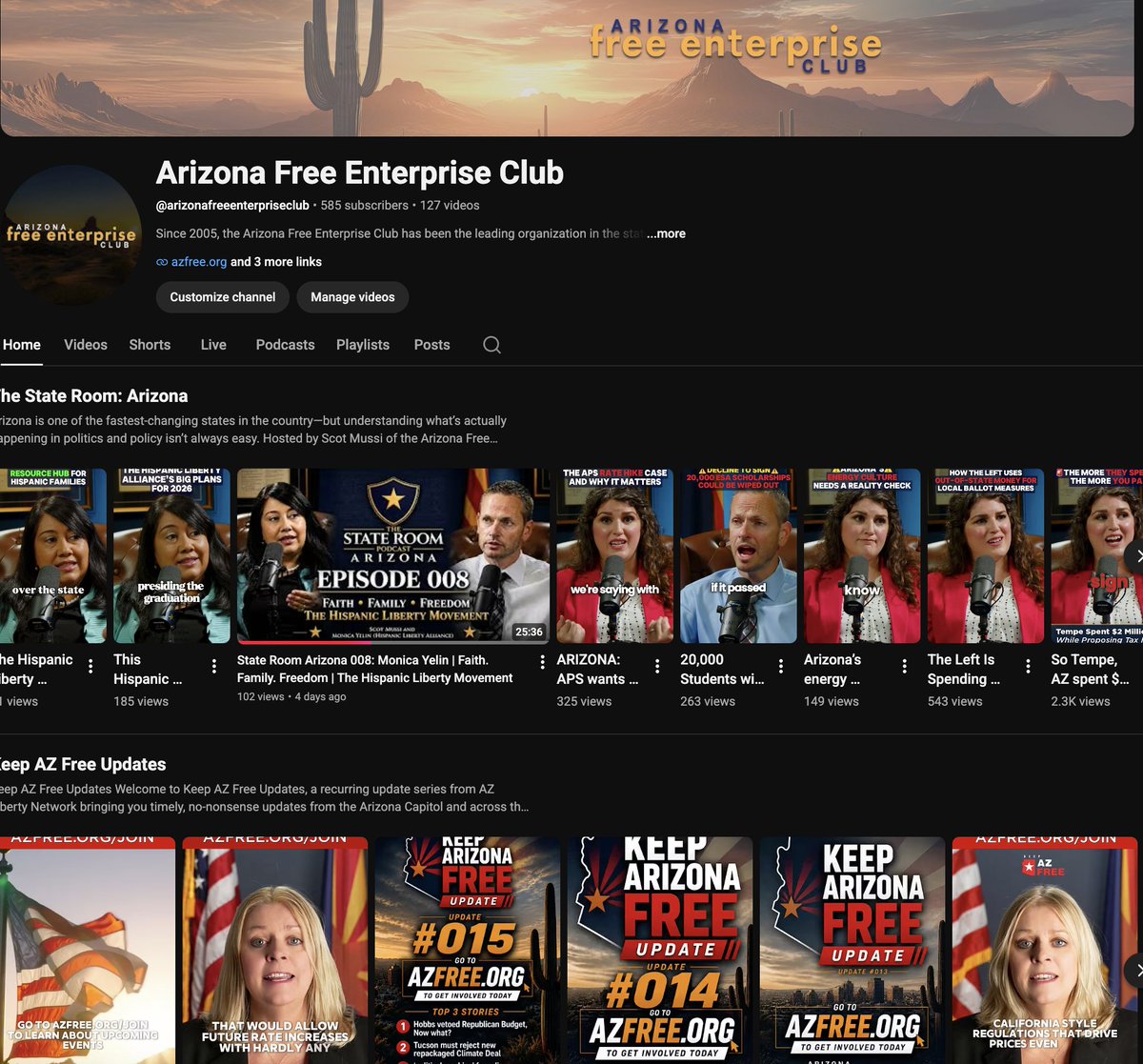Open three-dot menu for 'The Left Is Spending' short
Viewport: 1143px width, 1064px height.
tap(1028, 667)
